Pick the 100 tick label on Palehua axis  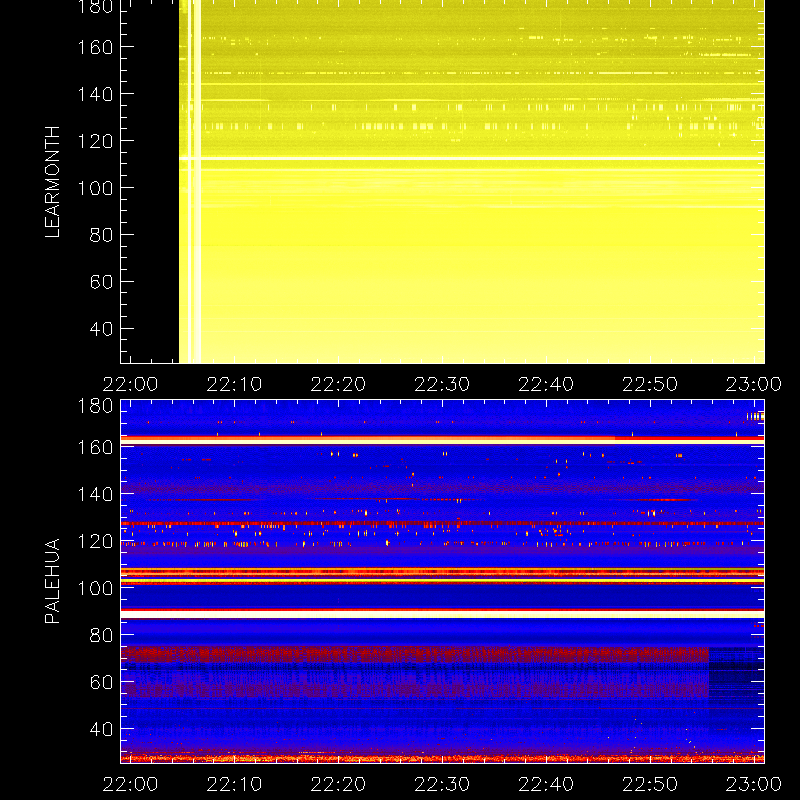[95, 588]
